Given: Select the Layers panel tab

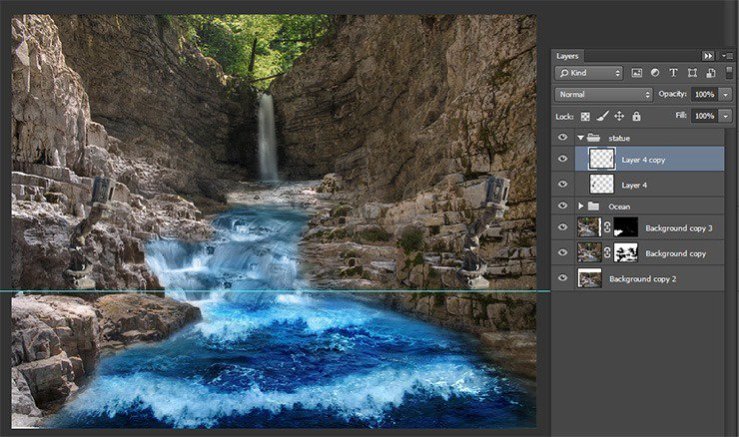Looking at the screenshot, I should 568,56.
